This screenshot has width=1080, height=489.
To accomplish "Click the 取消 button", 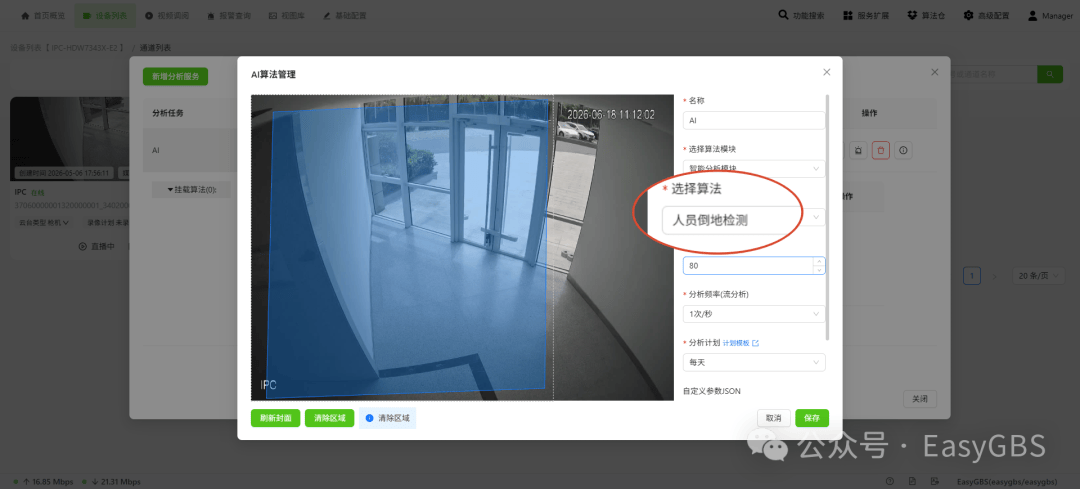I will click(x=773, y=418).
